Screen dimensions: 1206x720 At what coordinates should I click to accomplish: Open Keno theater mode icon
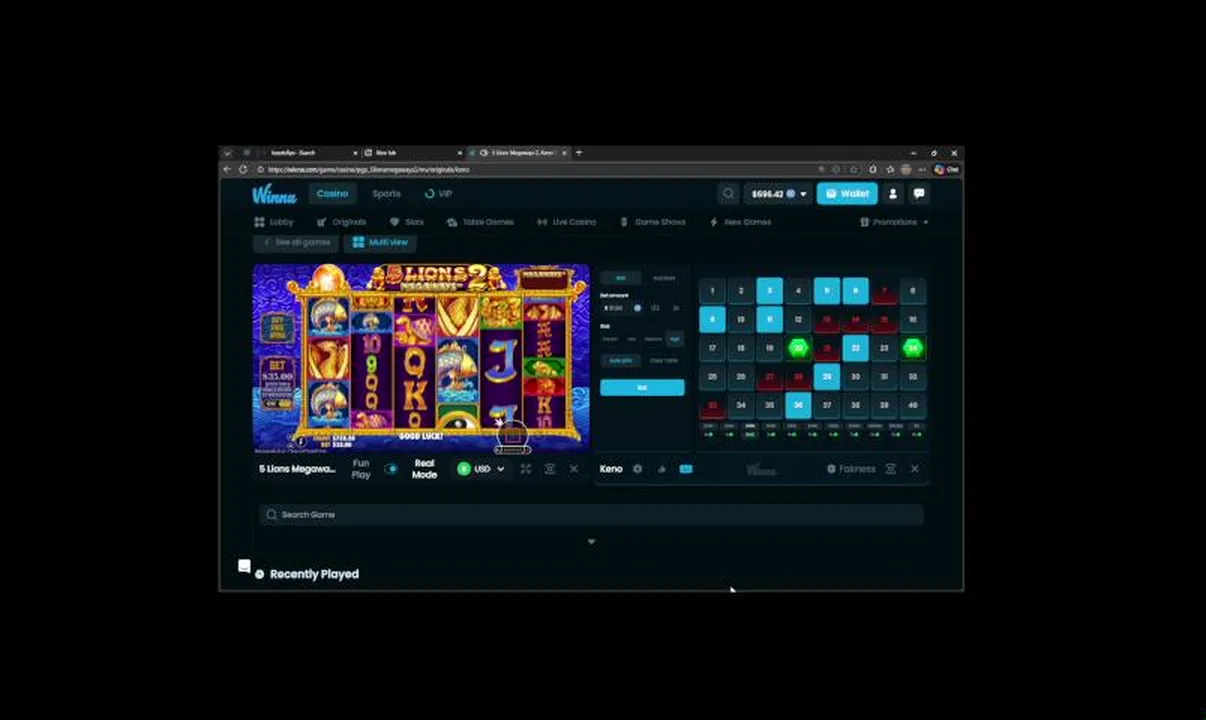click(x=890, y=469)
